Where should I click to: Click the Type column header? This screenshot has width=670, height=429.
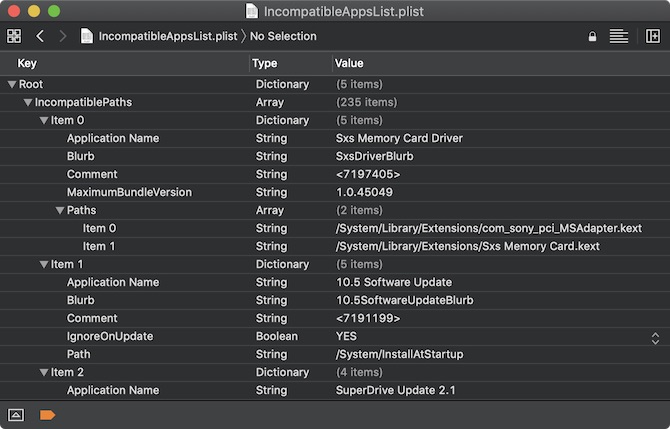click(265, 64)
